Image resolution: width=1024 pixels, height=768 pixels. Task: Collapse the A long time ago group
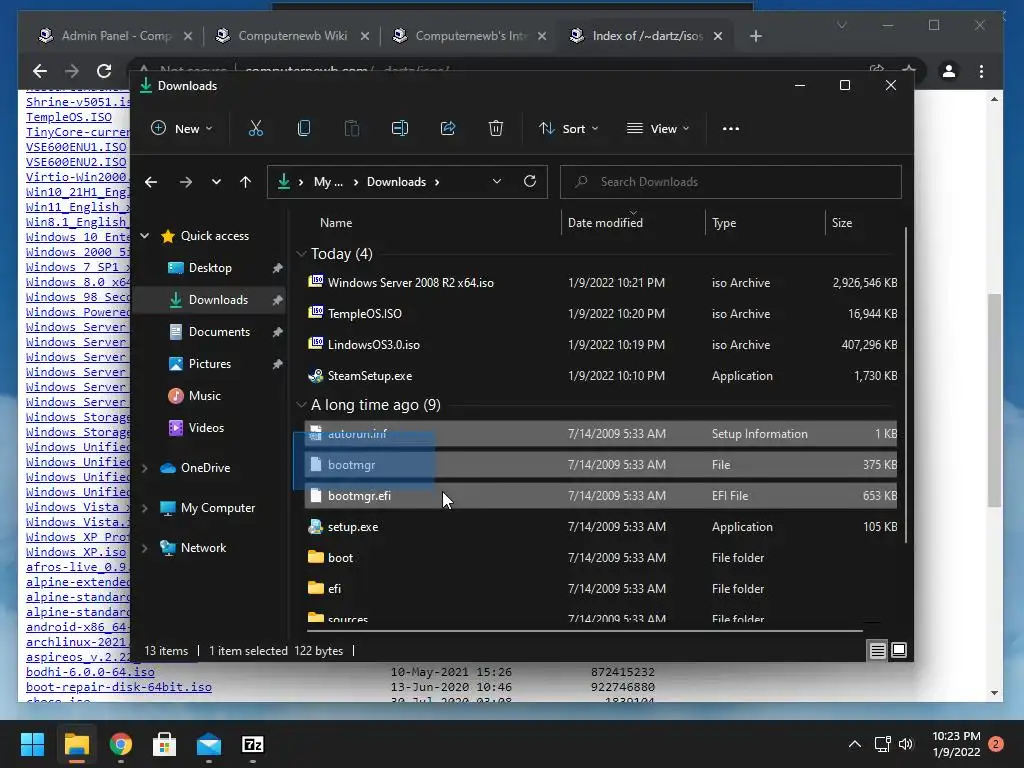click(301, 405)
